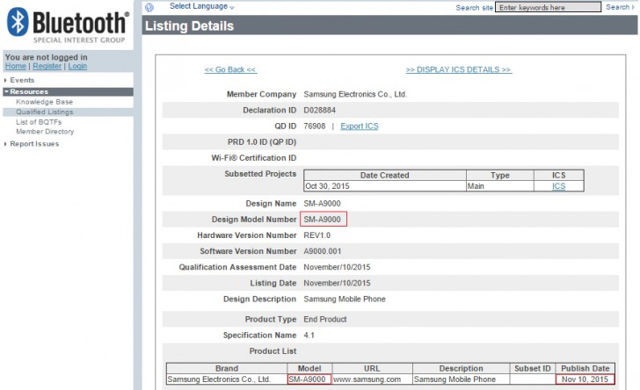Click www.samsung.com URL in product list

(x=367, y=379)
